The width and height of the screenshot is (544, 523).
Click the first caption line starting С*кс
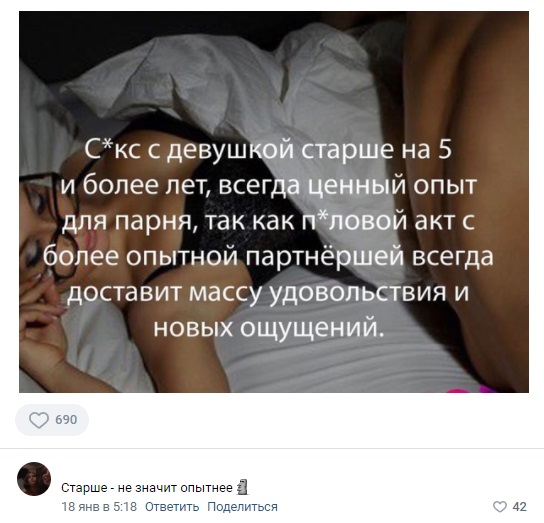tap(268, 150)
